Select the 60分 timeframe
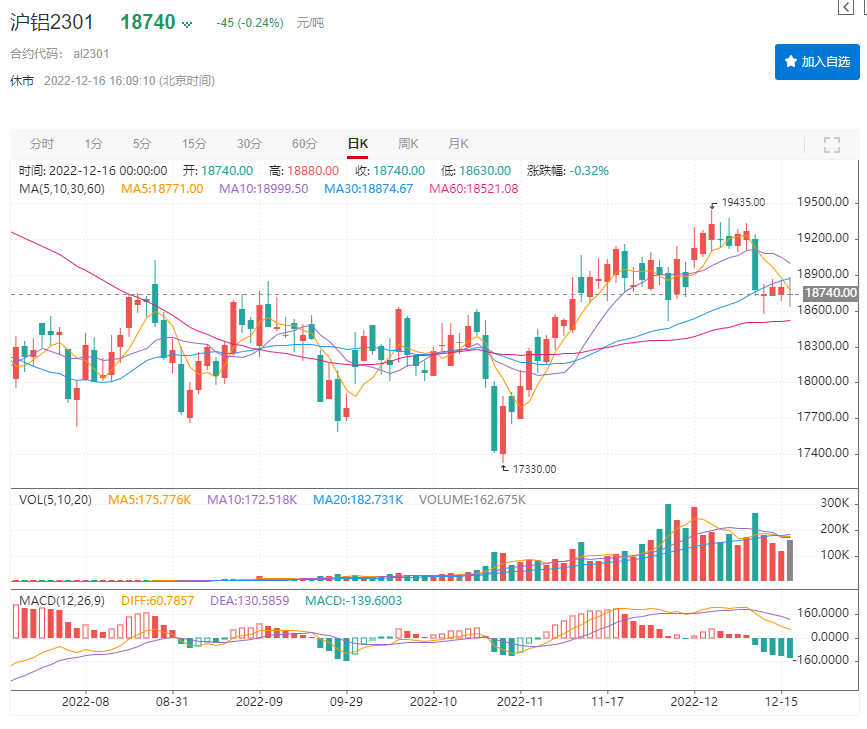 tap(304, 144)
